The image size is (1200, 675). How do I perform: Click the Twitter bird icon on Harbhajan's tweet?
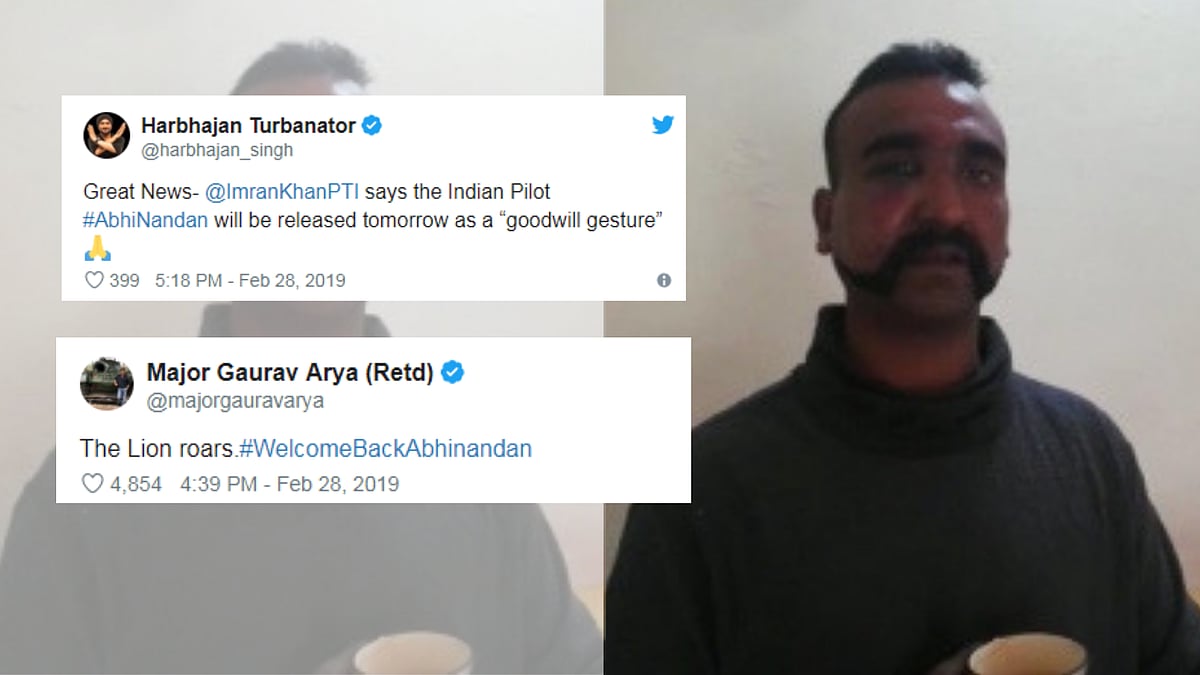pos(662,125)
